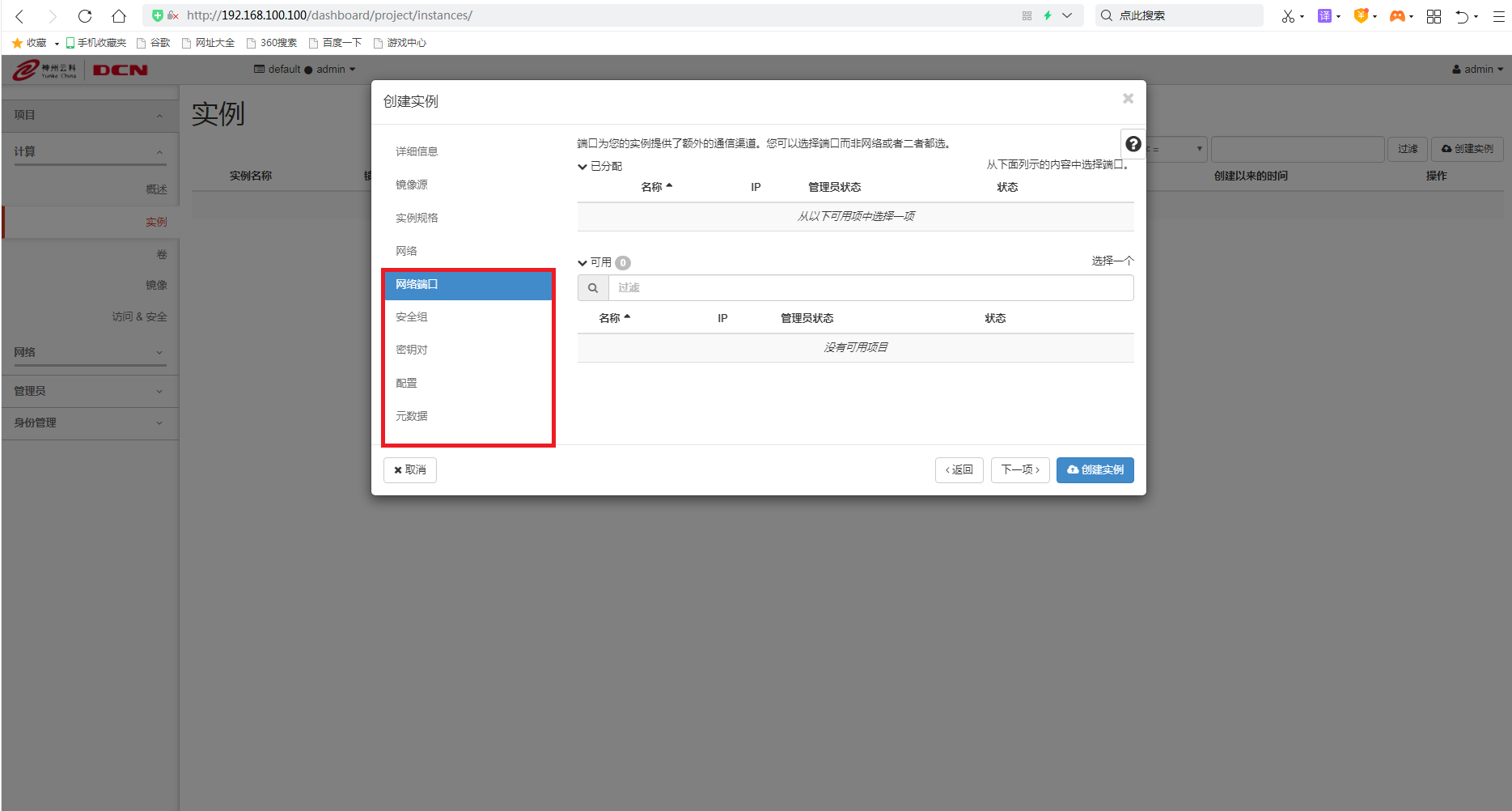
Task: Open the browser hamburger menu
Action: [1498, 15]
